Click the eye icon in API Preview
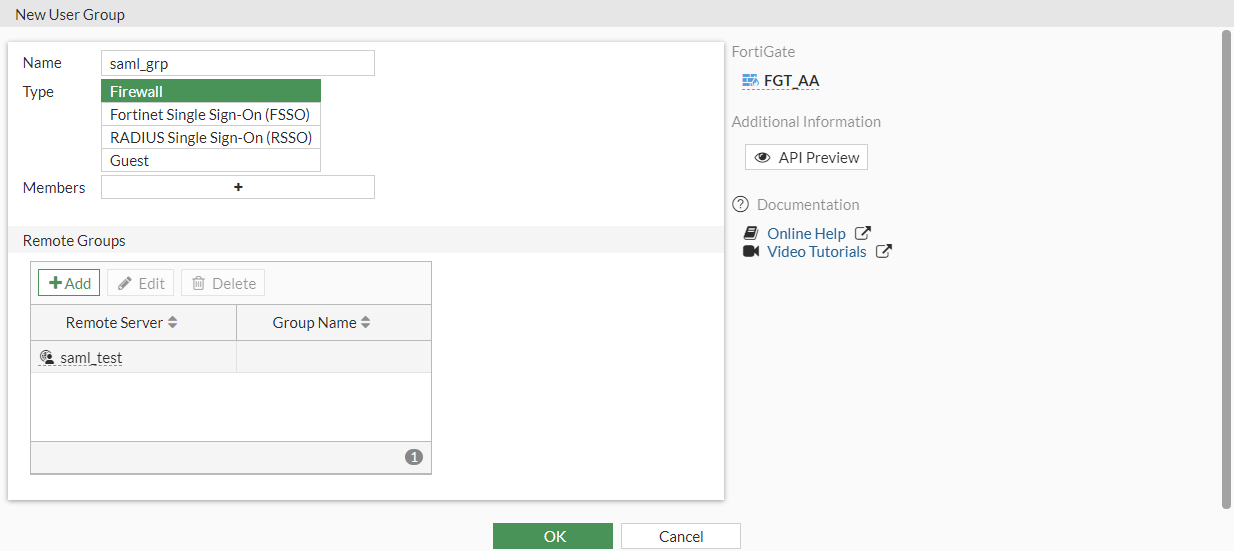Image resolution: width=1234 pixels, height=551 pixels. coord(763,158)
